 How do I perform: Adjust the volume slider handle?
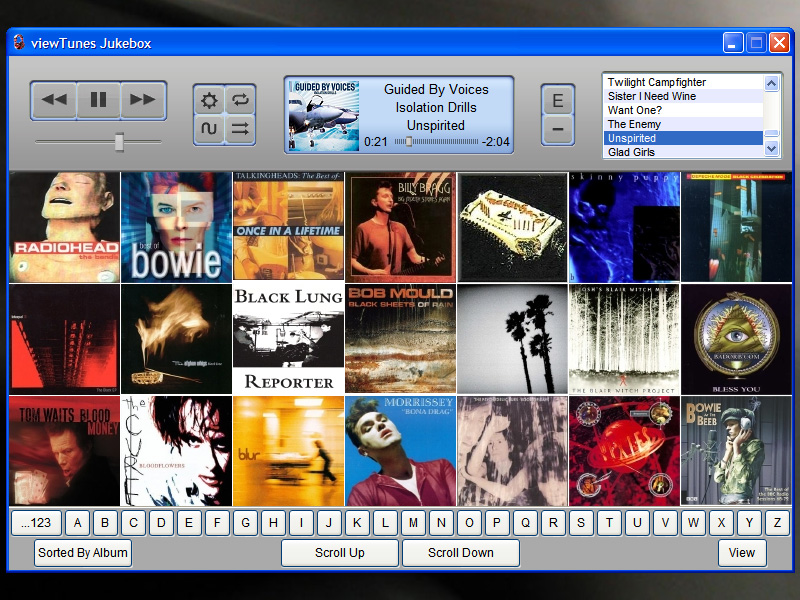[x=119, y=142]
